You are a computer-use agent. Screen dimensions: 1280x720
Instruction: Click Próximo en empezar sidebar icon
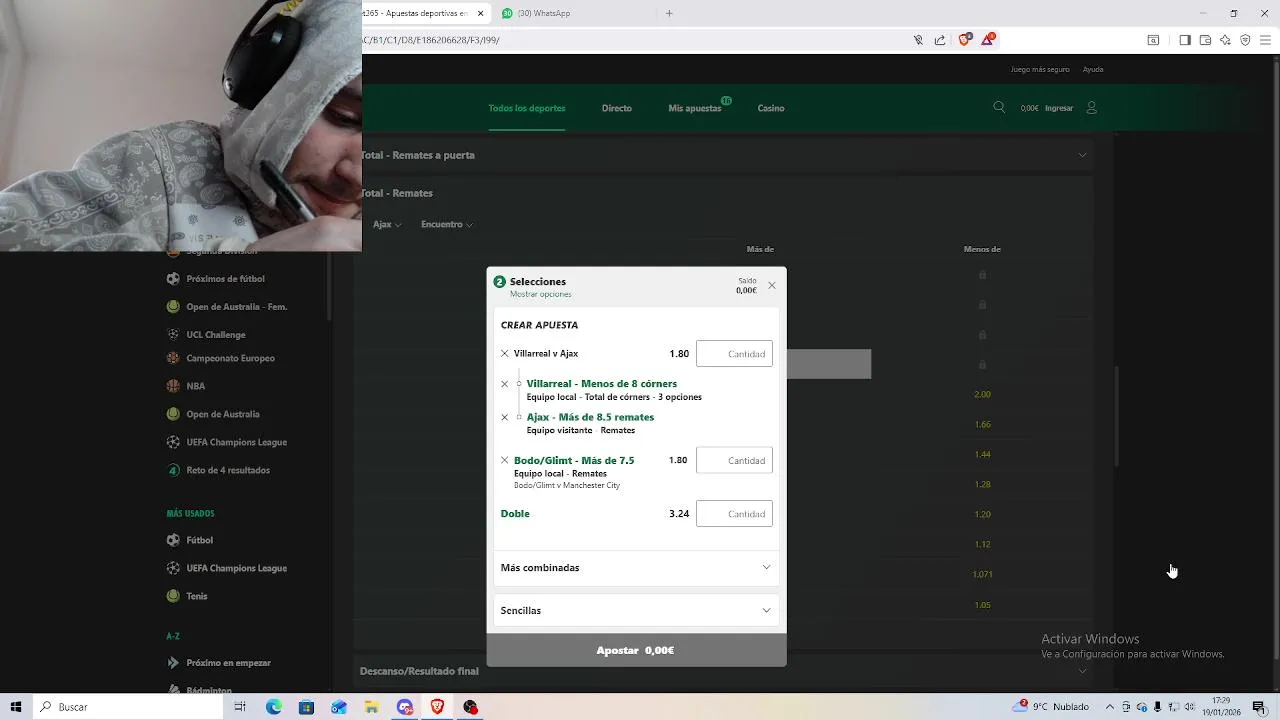pos(173,663)
